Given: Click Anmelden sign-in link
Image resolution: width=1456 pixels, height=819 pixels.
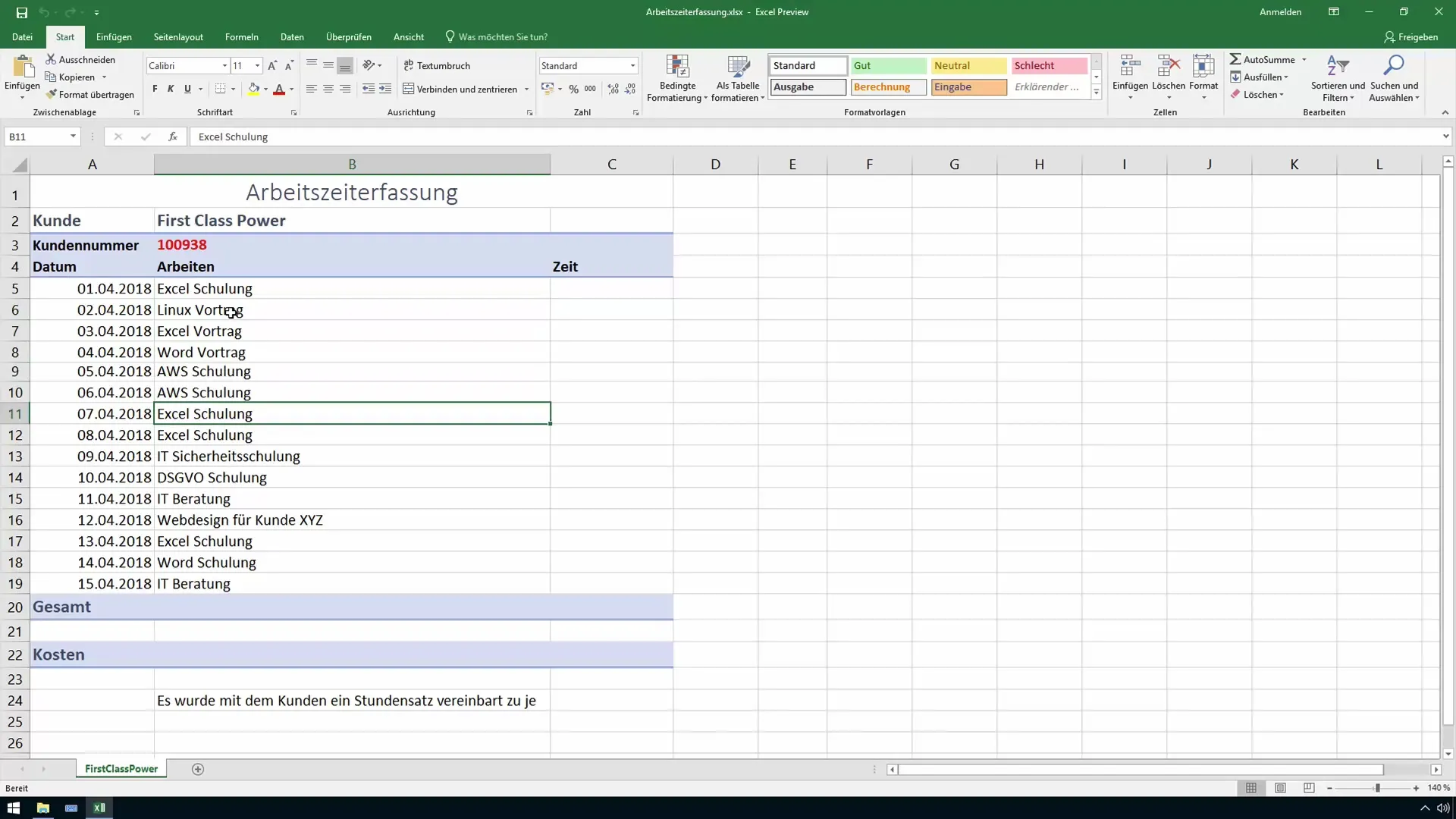Looking at the screenshot, I should pos(1280,12).
